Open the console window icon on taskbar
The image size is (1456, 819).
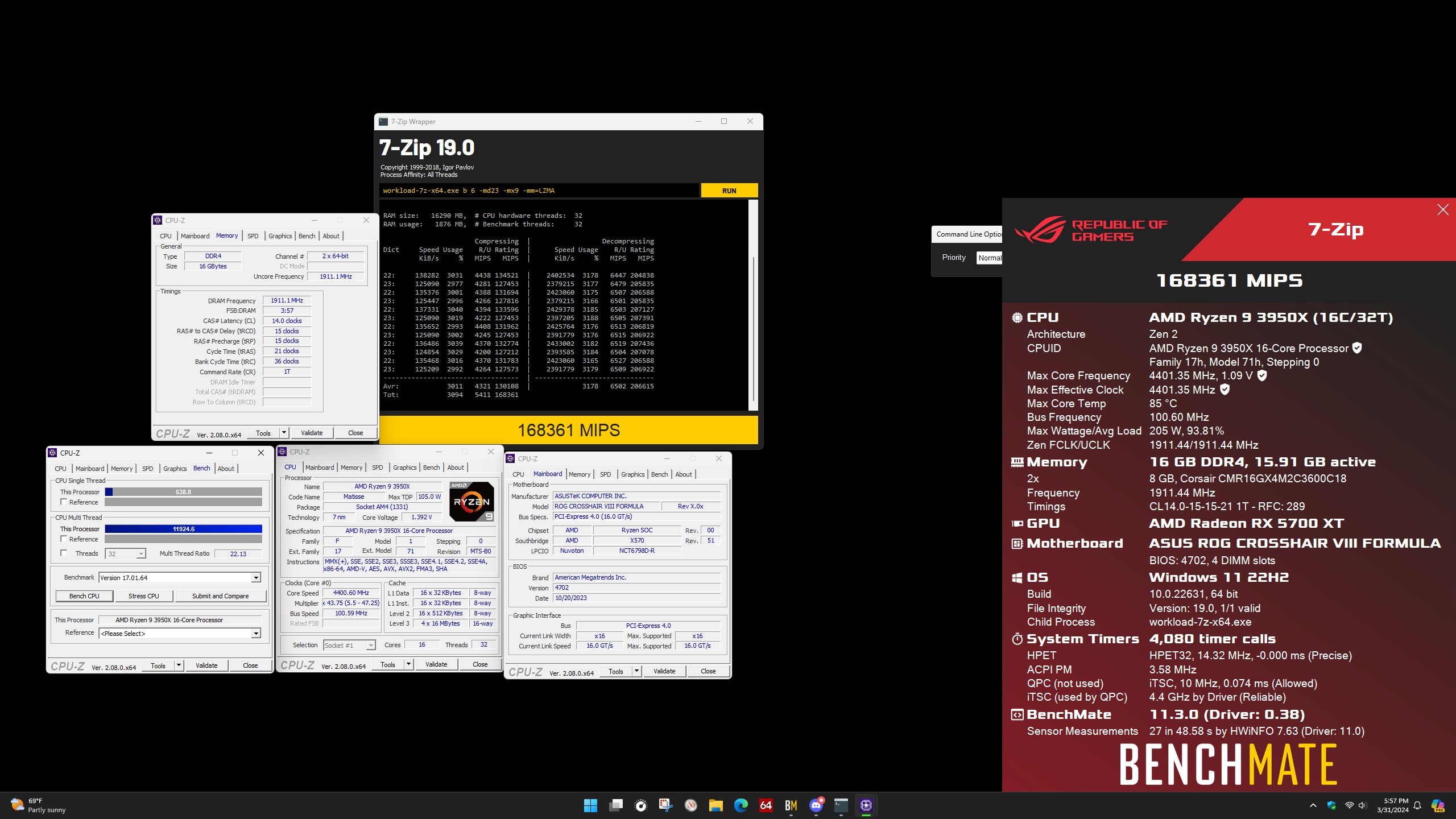(841, 805)
